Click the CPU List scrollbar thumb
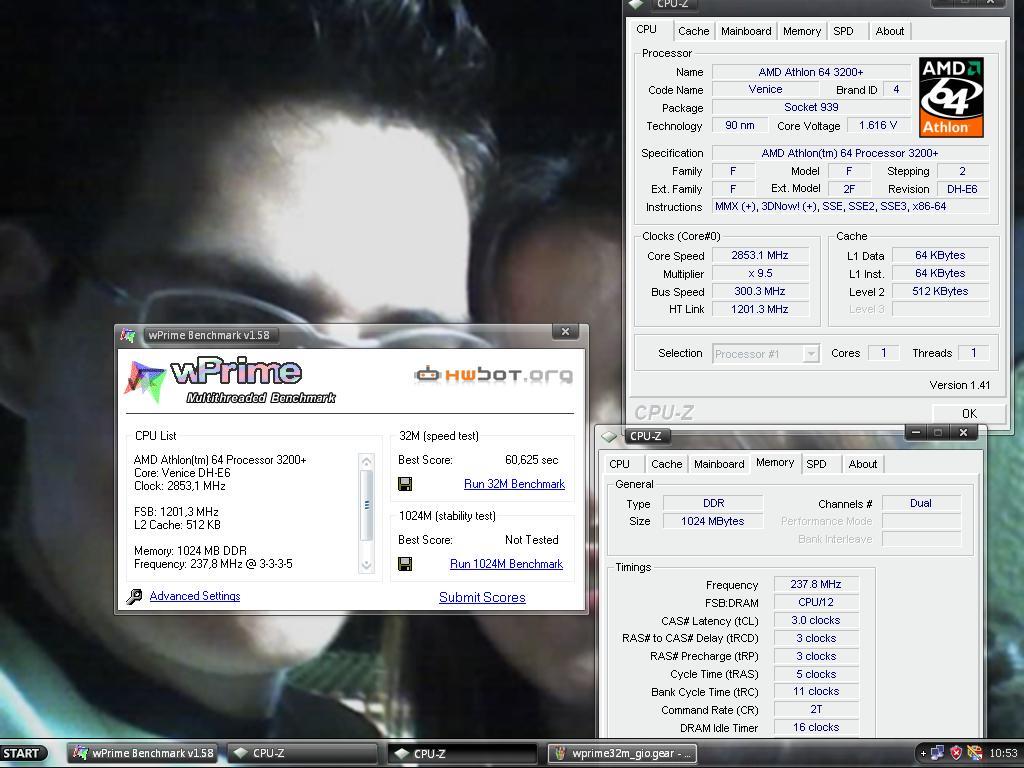1024x768 pixels. [x=366, y=505]
